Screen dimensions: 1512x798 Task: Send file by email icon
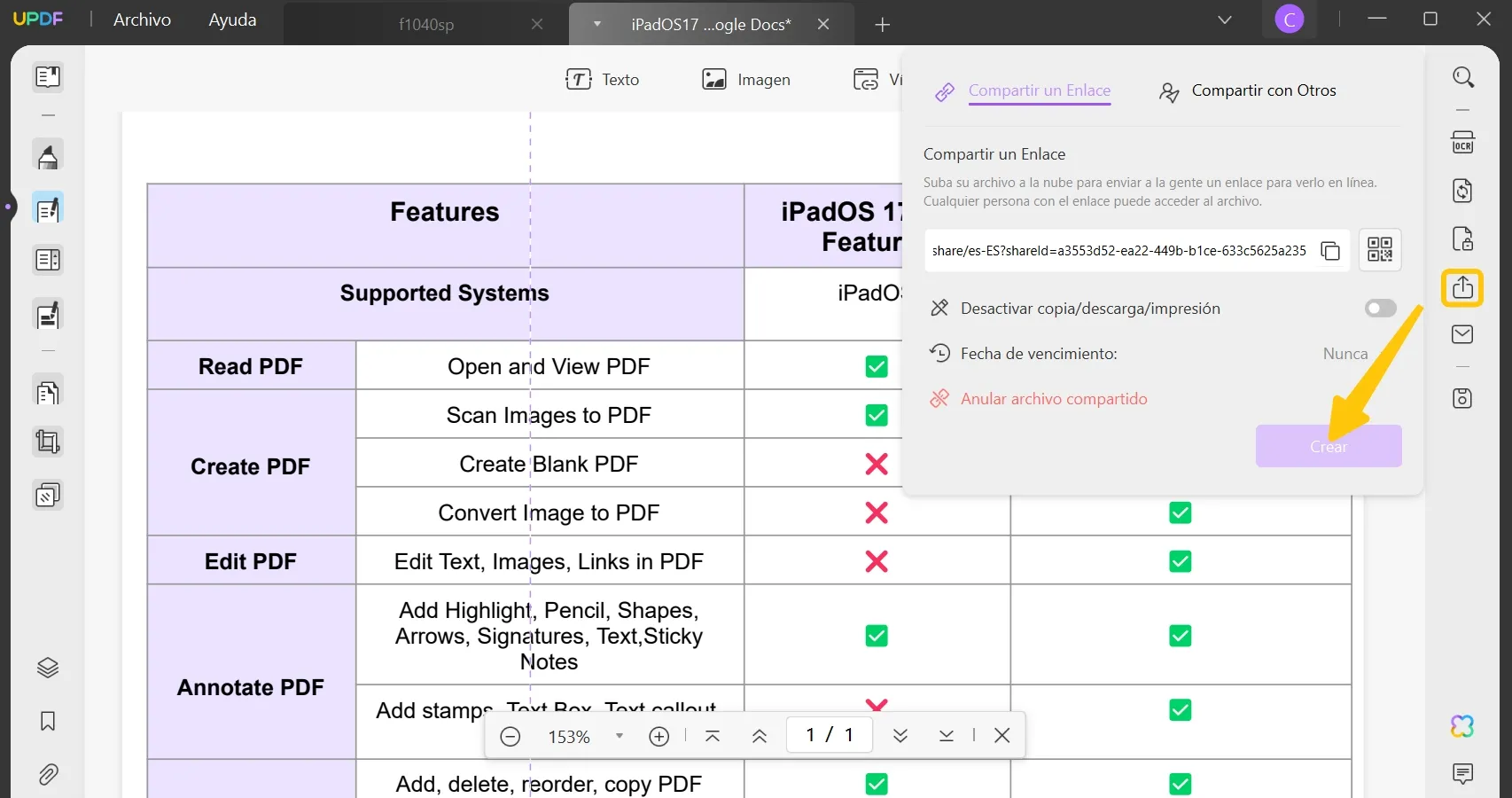[1463, 334]
